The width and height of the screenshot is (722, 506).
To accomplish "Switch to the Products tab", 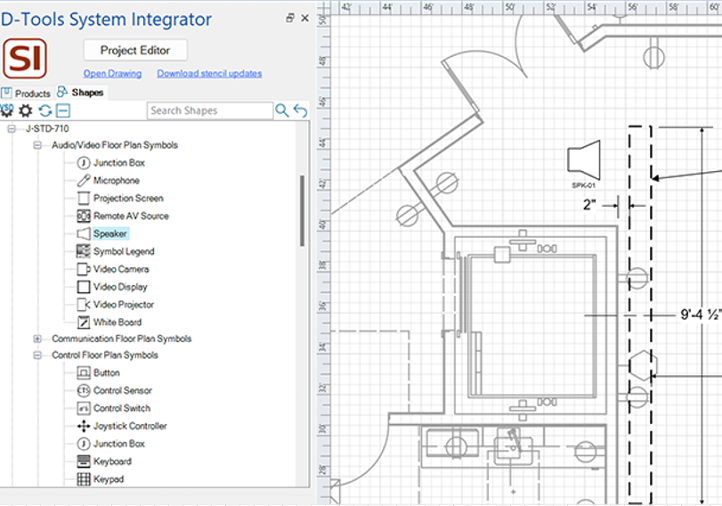I will coord(27,93).
